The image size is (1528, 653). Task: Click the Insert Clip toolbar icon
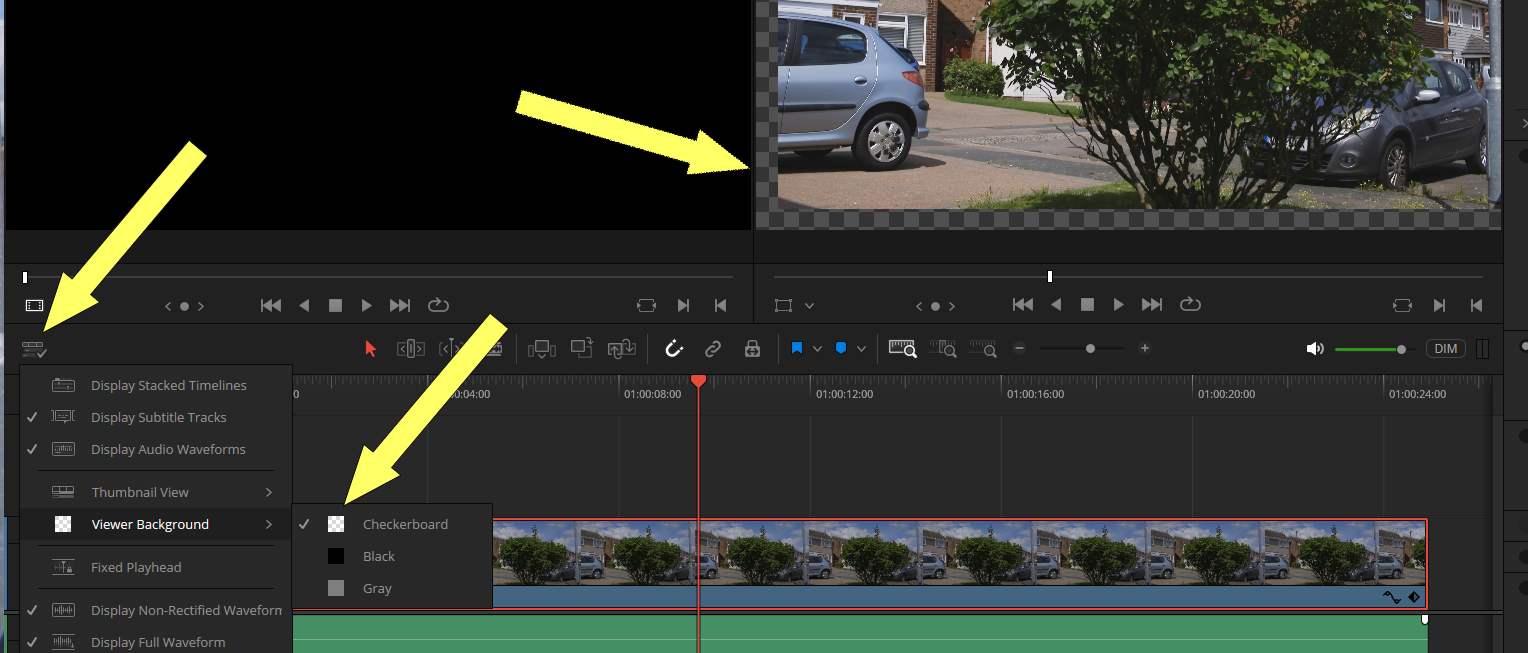click(541, 349)
